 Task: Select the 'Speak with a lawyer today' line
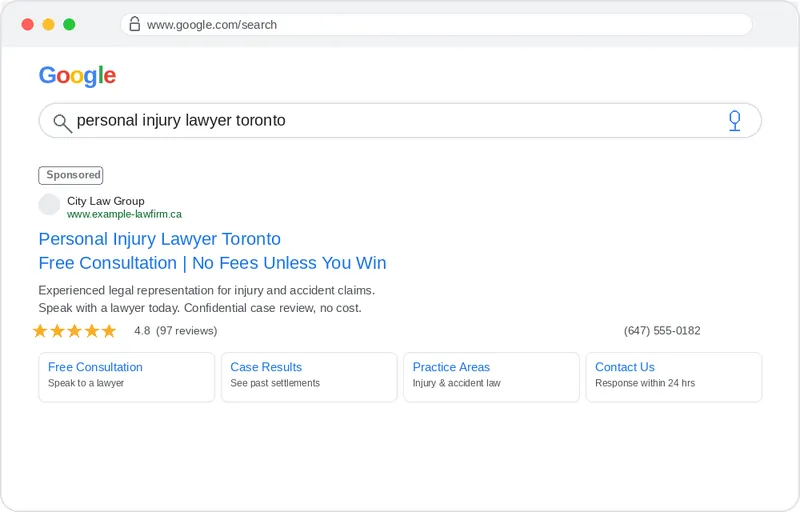coord(200,308)
